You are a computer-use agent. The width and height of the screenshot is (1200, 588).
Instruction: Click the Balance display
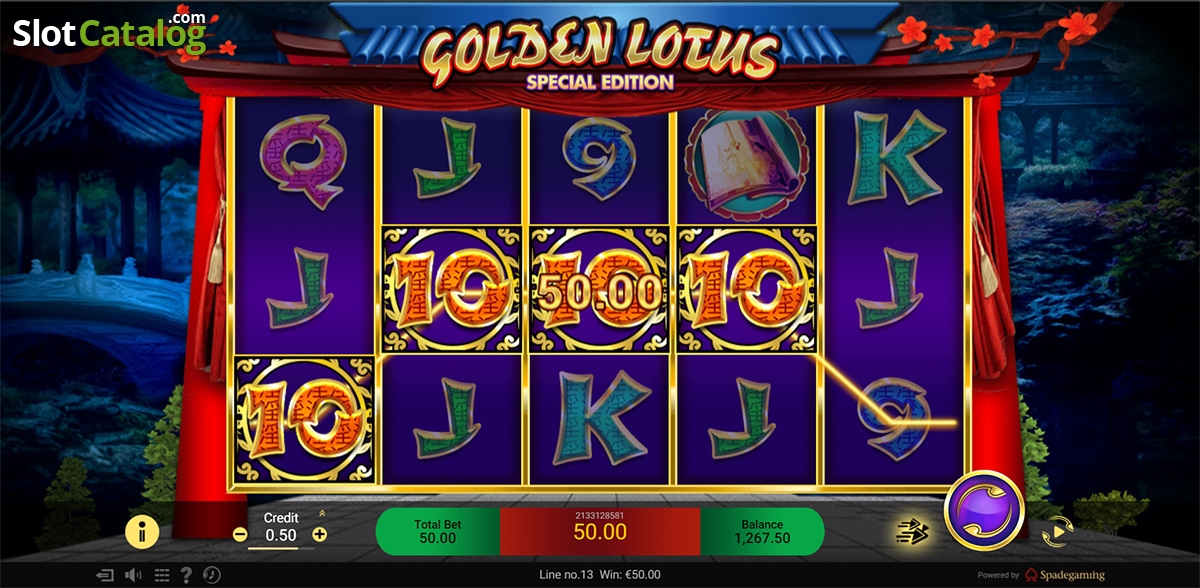click(762, 531)
